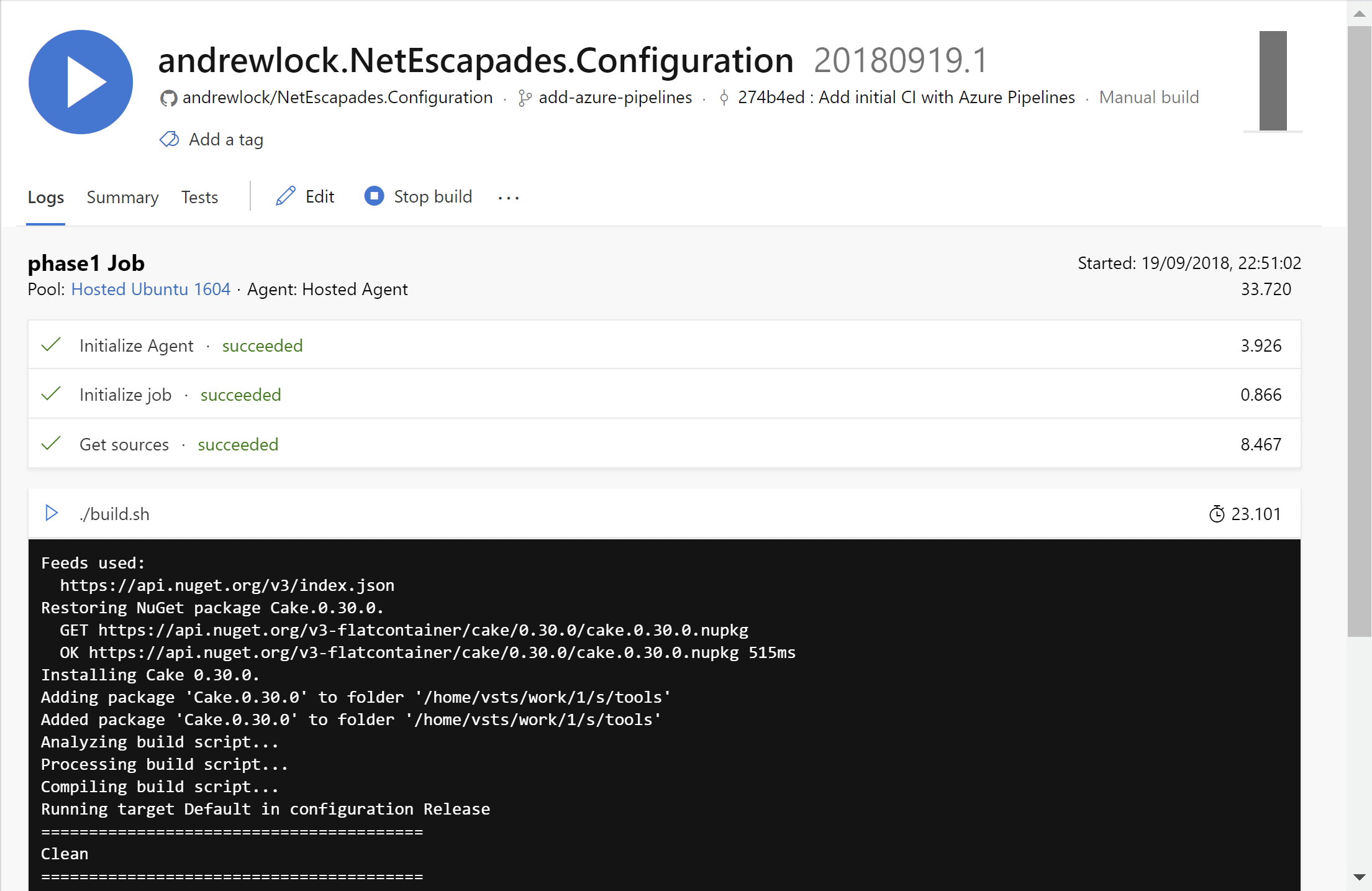Click the Edit button
Image resolution: width=1372 pixels, height=891 pixels.
[x=305, y=196]
